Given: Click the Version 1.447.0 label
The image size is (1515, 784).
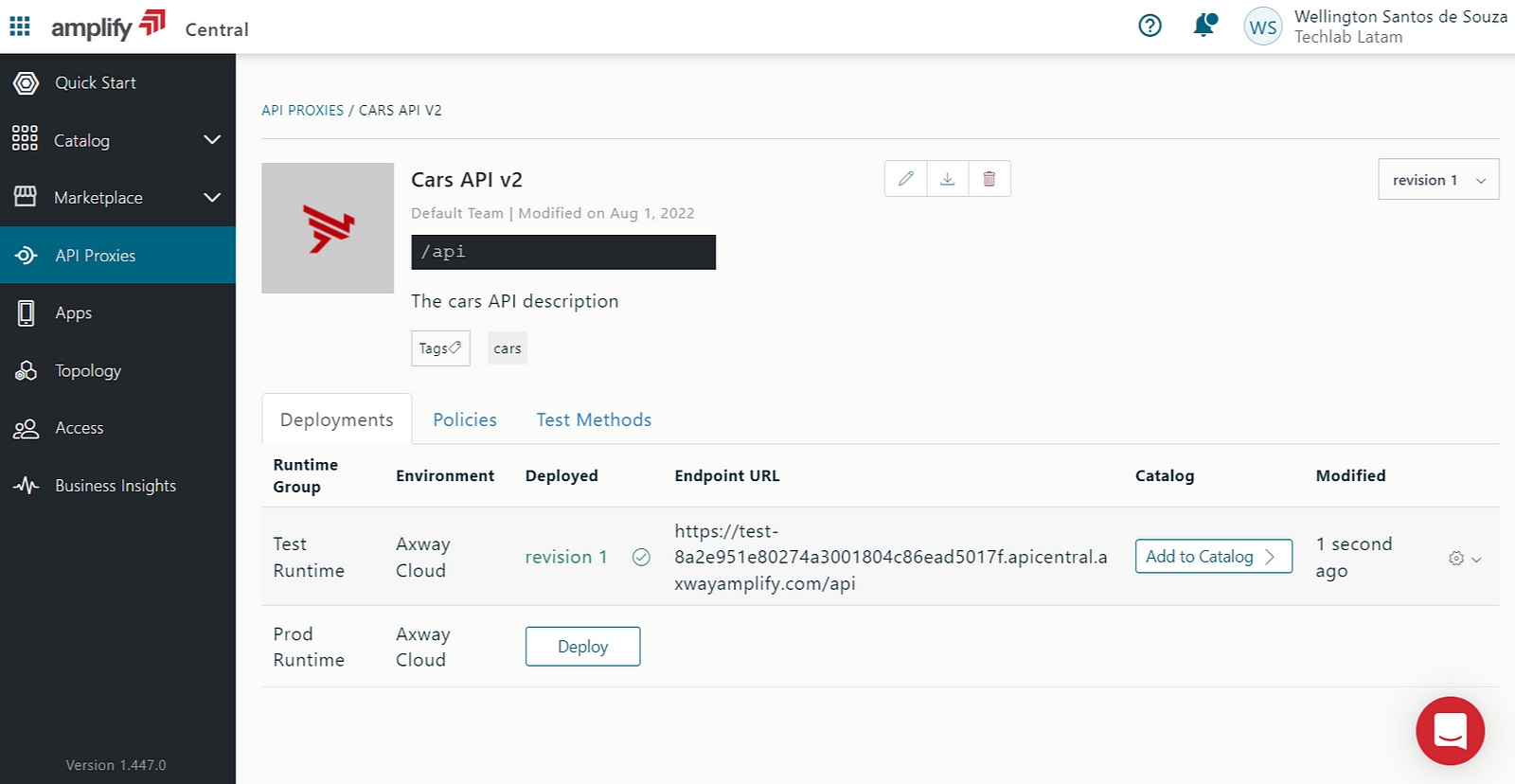Looking at the screenshot, I should click(x=116, y=765).
